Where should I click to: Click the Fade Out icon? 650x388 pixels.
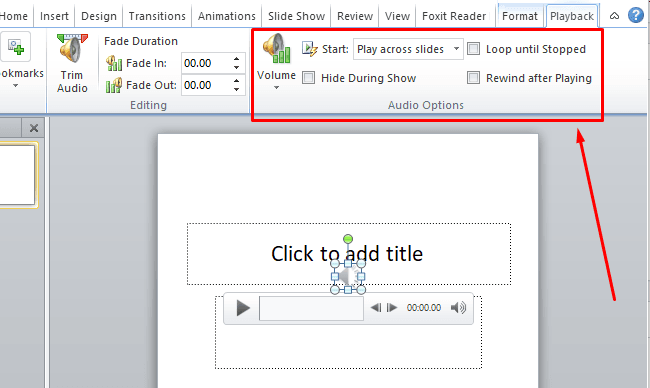coord(114,85)
